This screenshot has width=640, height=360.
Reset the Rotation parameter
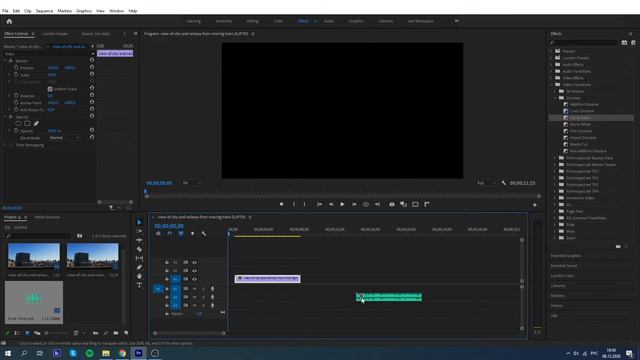[92, 95]
